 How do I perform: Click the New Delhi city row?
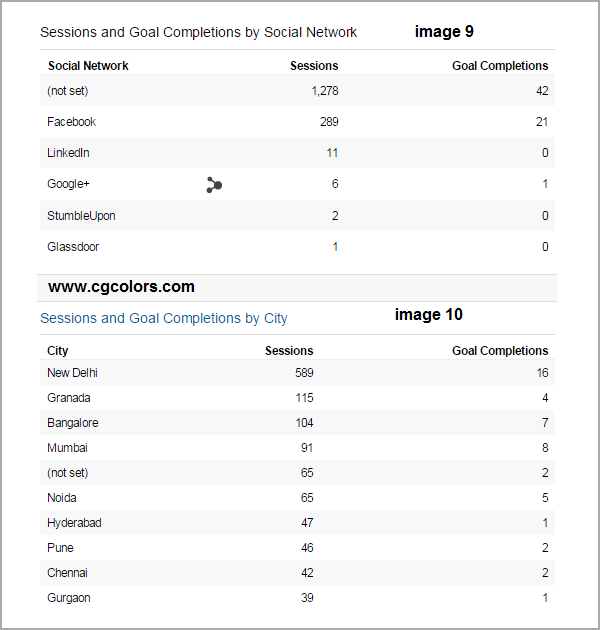[x=297, y=372]
